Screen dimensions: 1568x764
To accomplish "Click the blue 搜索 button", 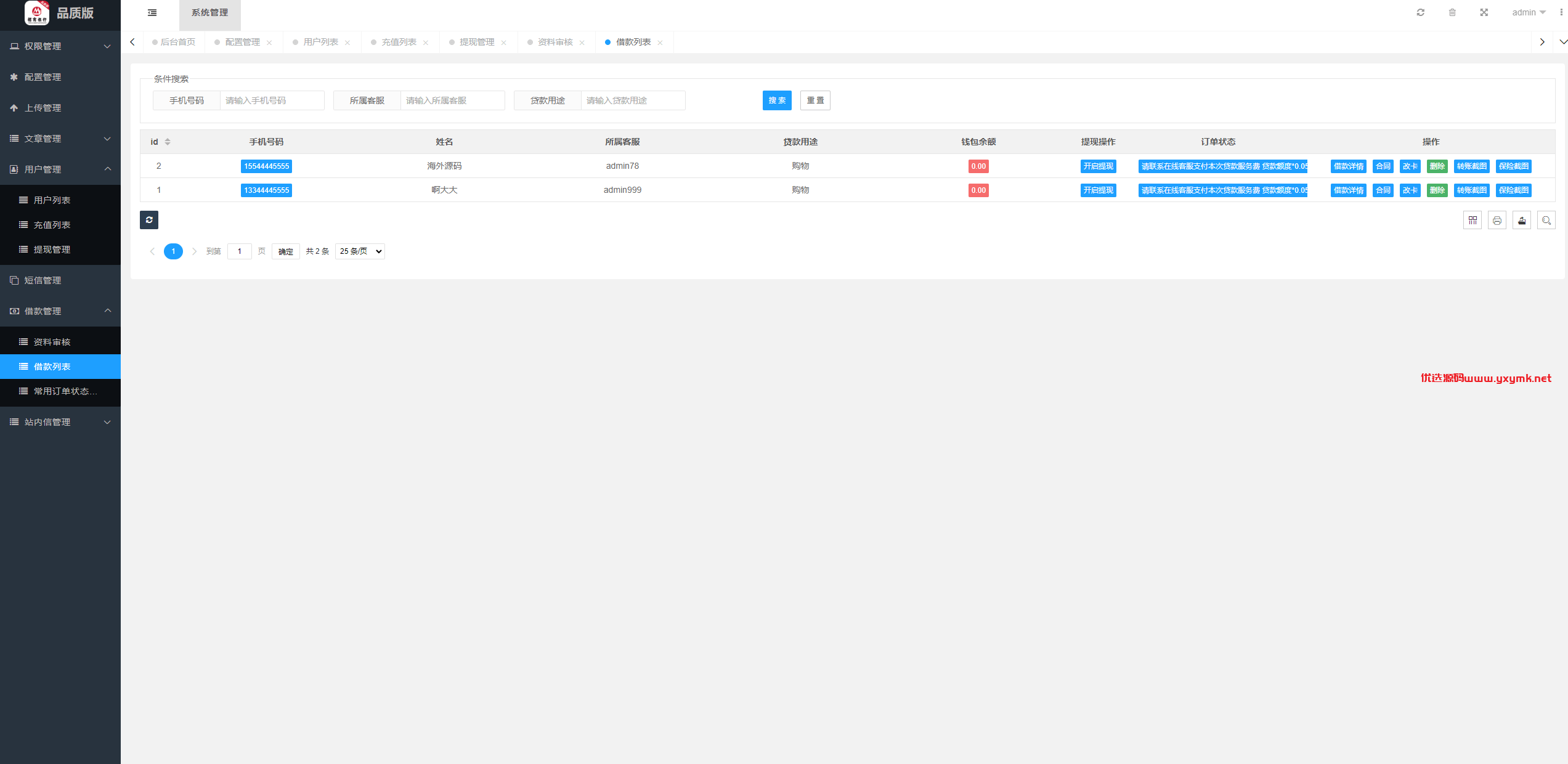I will pos(777,100).
